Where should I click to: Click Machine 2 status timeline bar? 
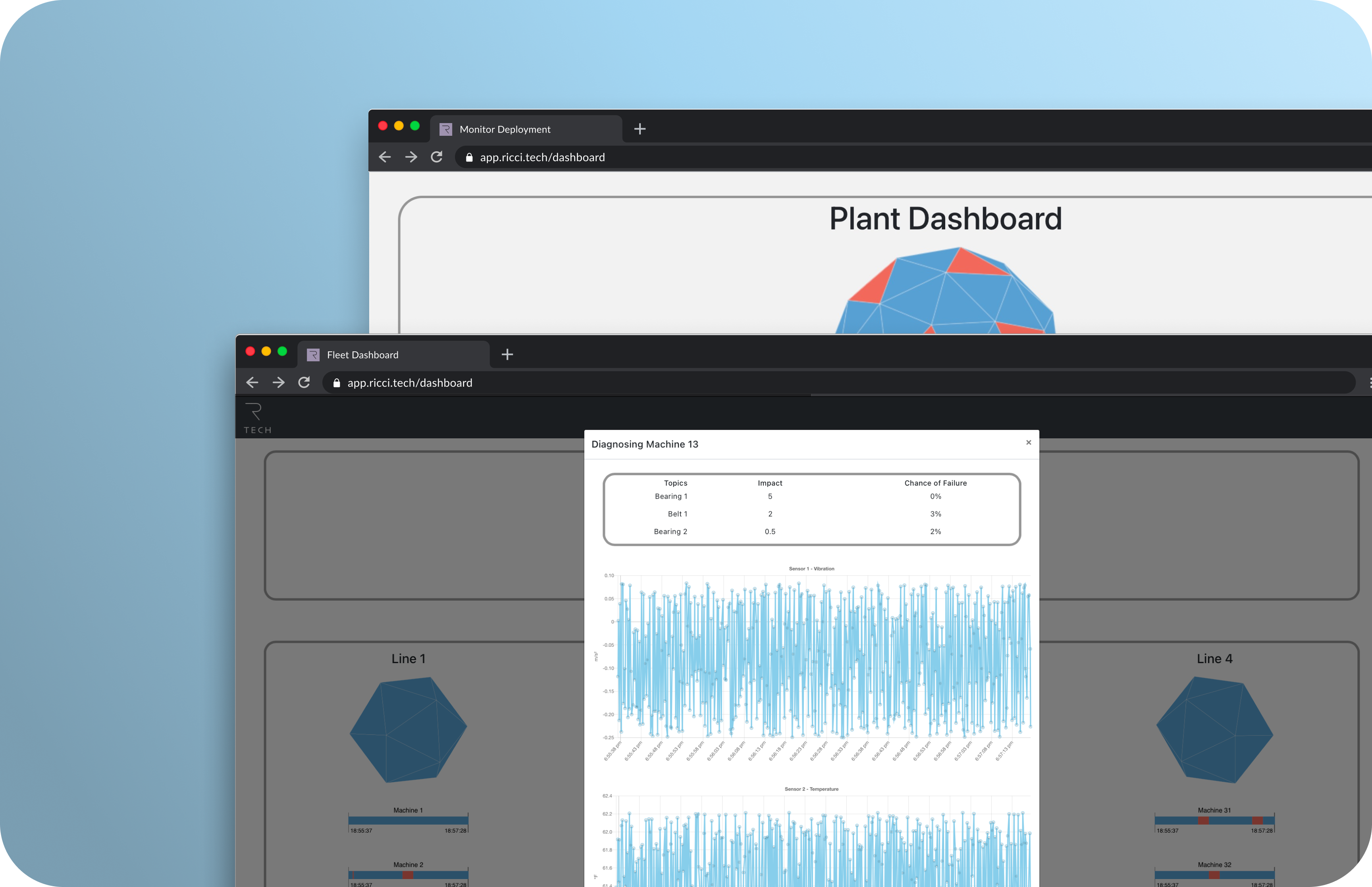pos(408,875)
